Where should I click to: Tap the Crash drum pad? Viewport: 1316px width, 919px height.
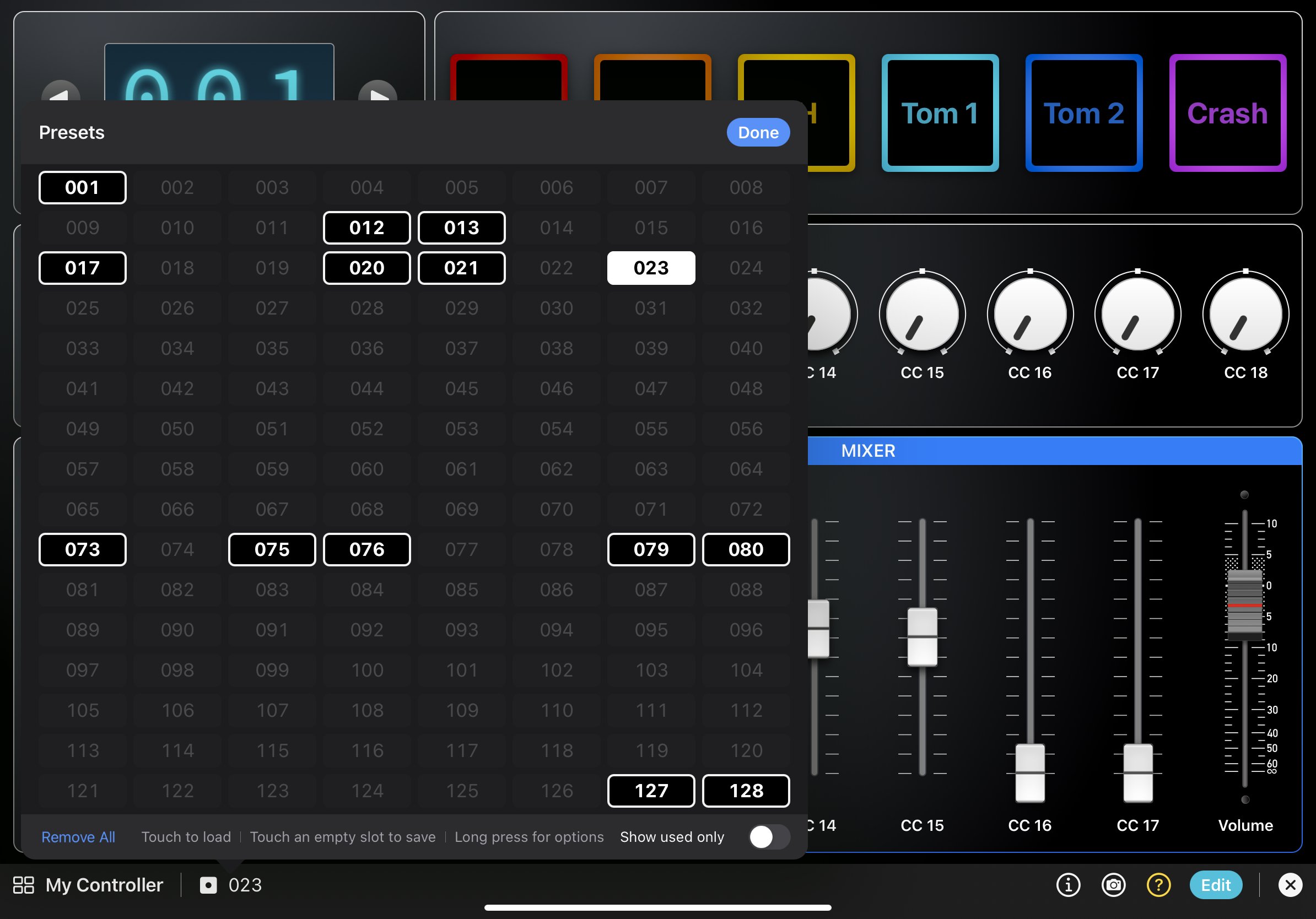click(1228, 113)
